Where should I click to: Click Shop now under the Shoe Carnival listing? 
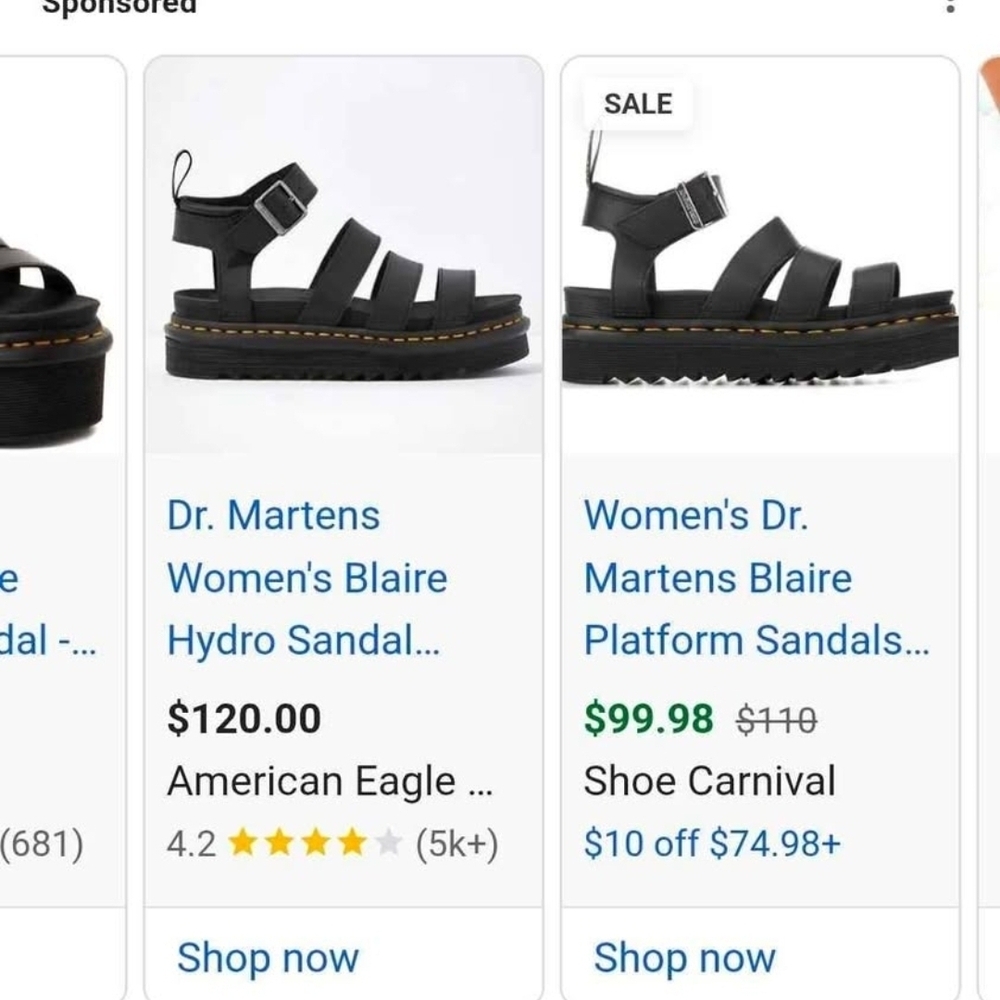coord(685,957)
